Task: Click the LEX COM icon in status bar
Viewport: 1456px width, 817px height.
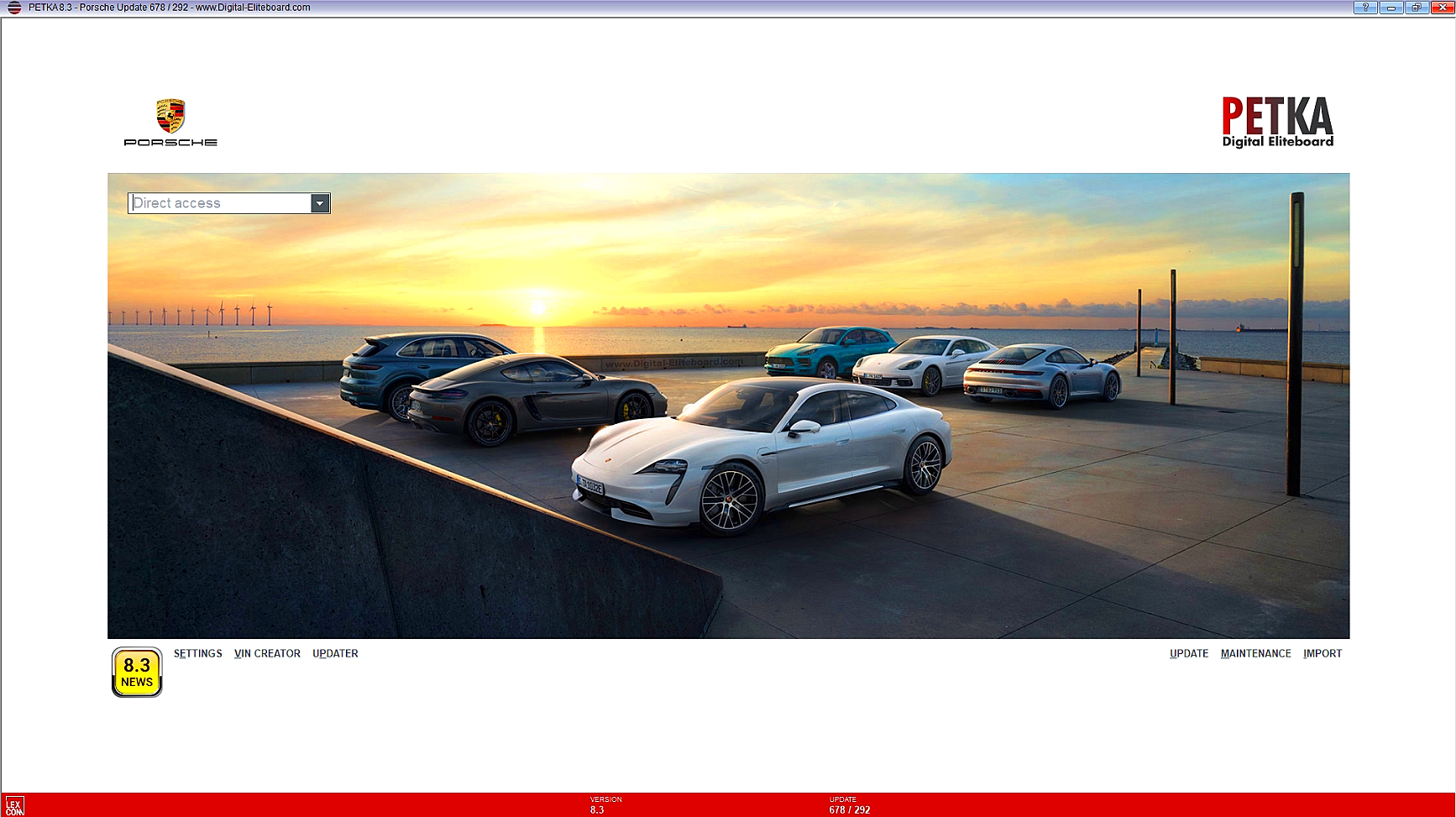Action: click(14, 806)
